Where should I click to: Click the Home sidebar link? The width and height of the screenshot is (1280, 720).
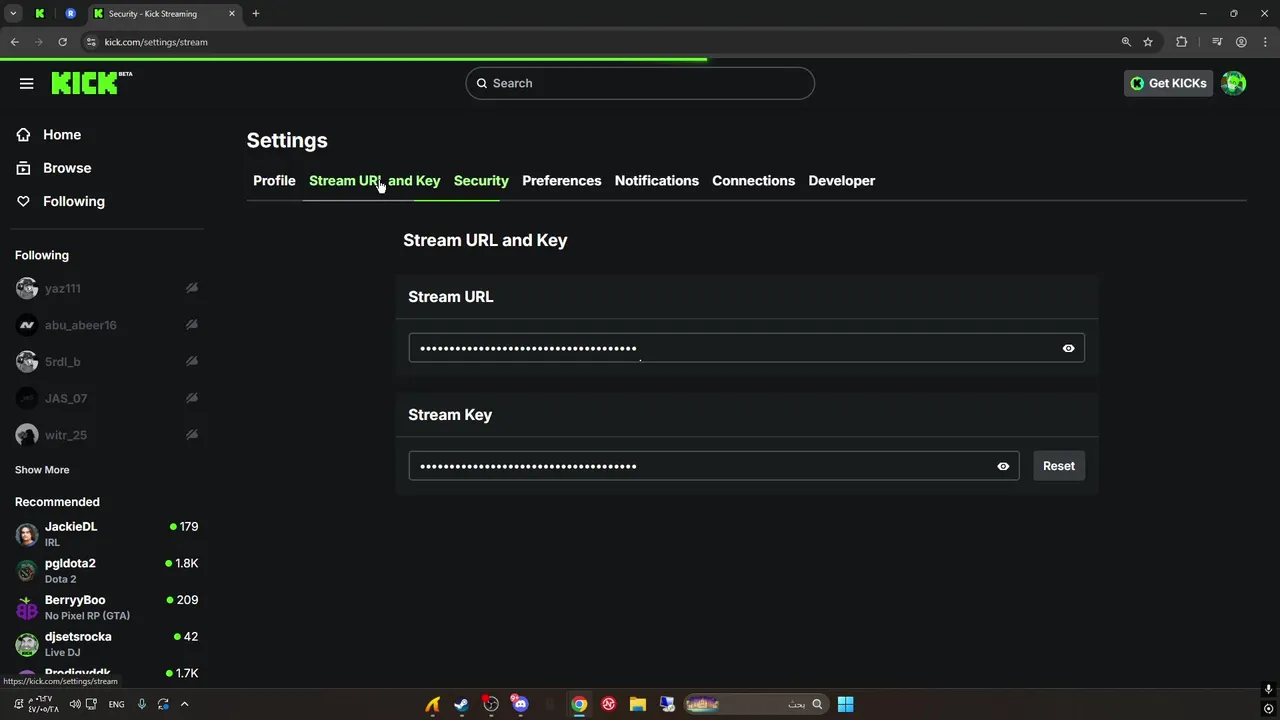click(61, 135)
